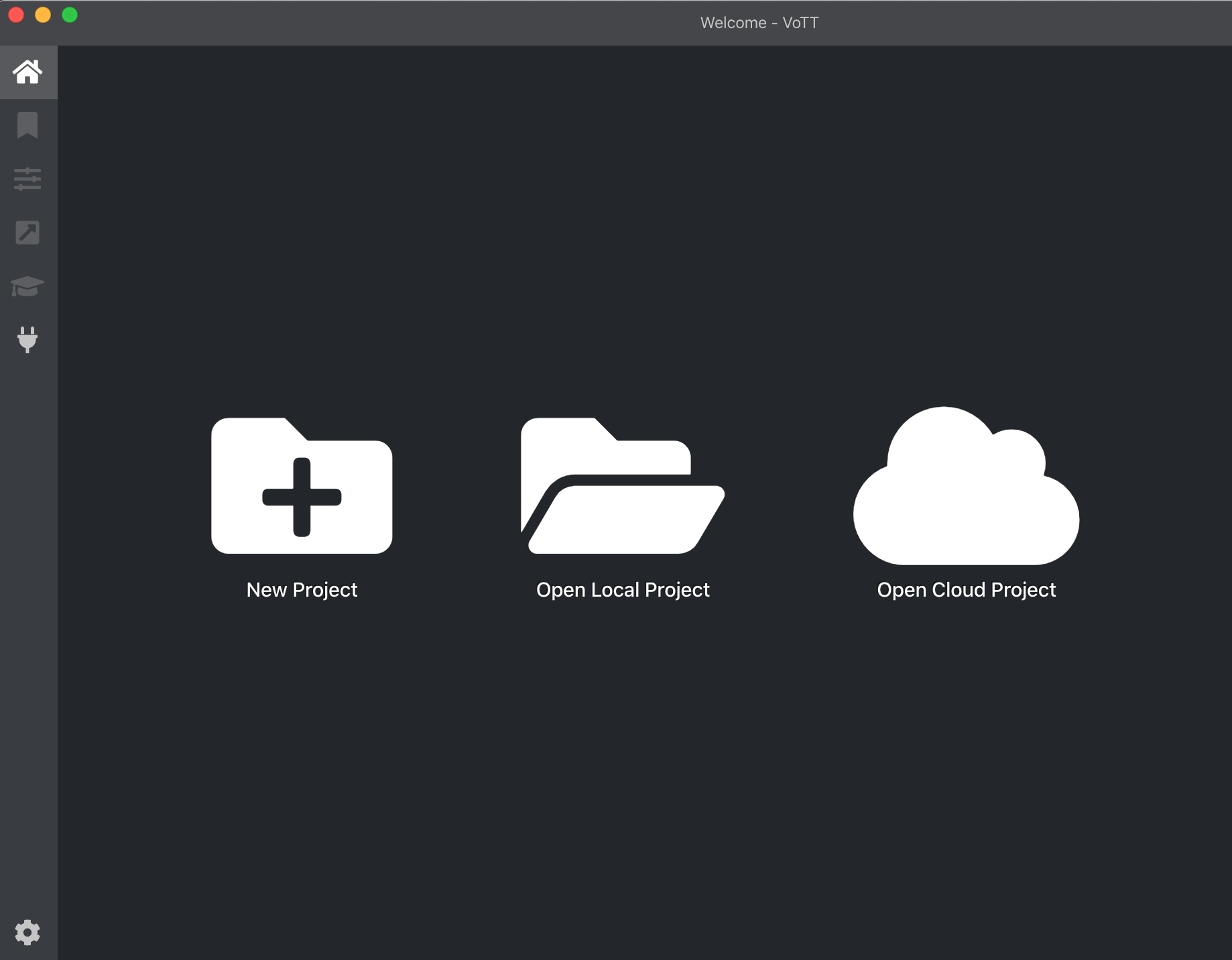Open Cloud Project
Viewport: 1232px width, 960px height.
point(965,509)
